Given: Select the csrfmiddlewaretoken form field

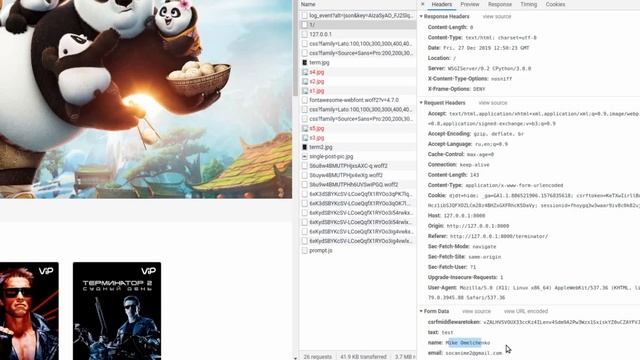Looking at the screenshot, I should click(x=533, y=322).
